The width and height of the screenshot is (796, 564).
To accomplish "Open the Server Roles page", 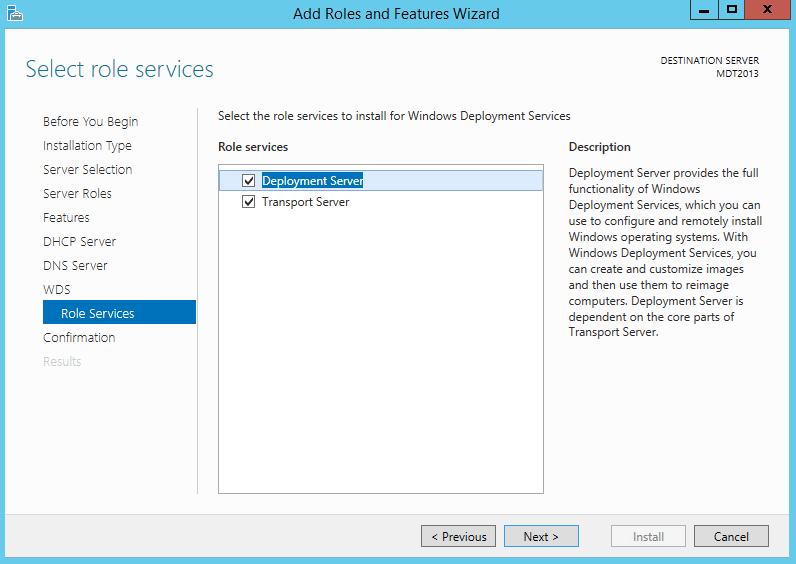I will click(x=77, y=193).
